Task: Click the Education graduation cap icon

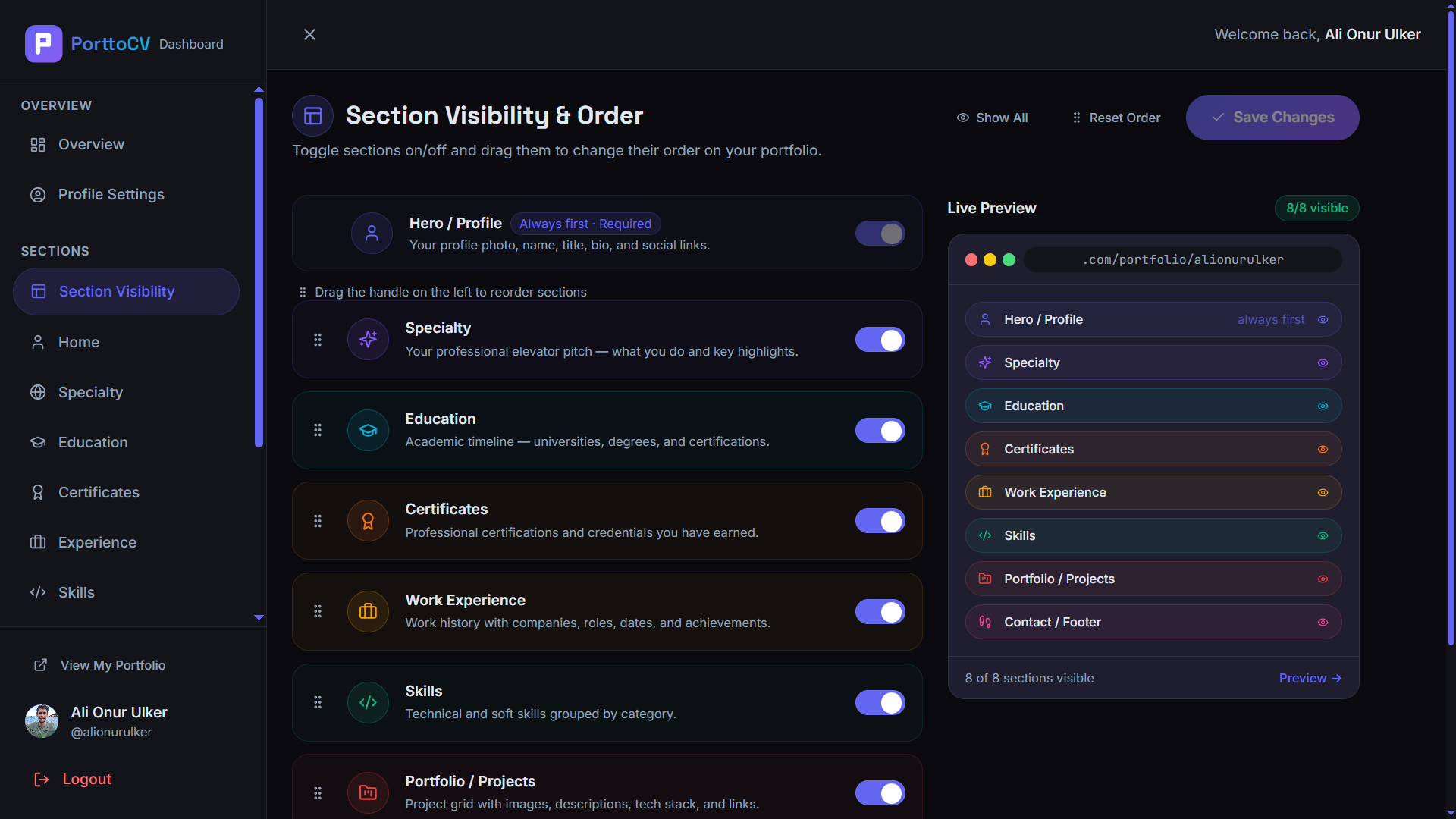Action: (x=368, y=430)
